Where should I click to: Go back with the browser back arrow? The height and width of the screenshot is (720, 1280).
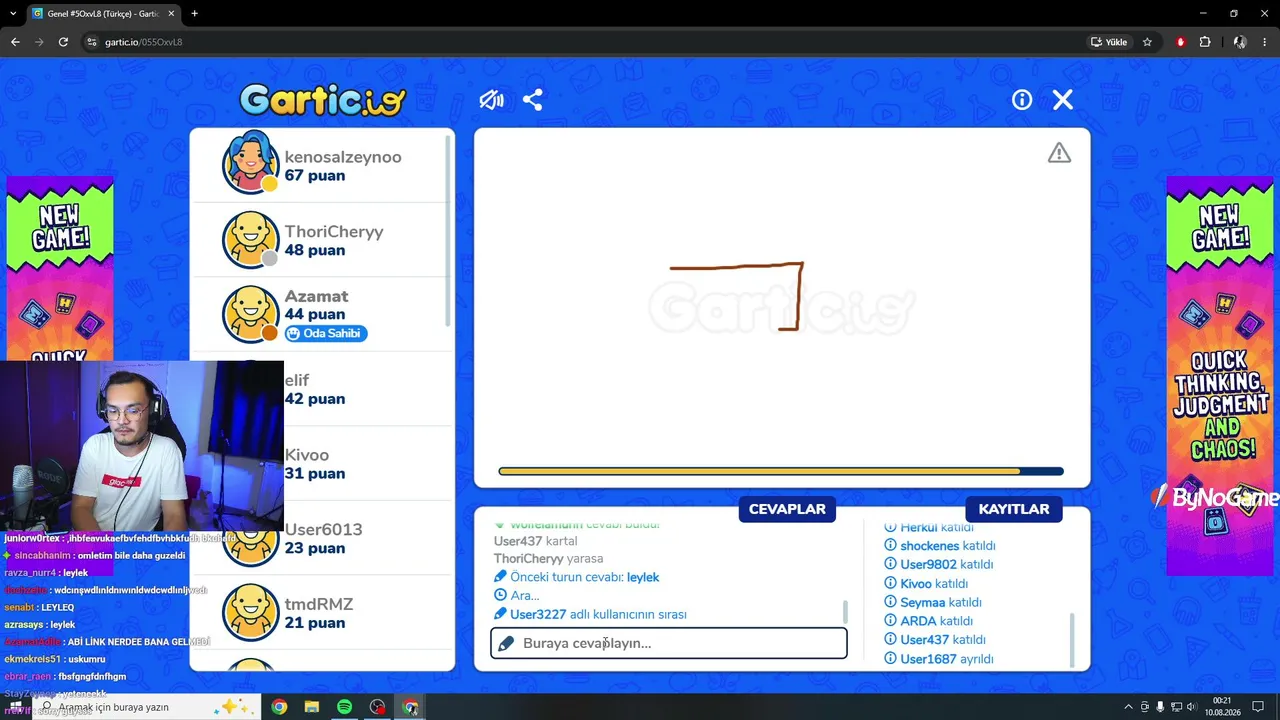click(x=15, y=42)
